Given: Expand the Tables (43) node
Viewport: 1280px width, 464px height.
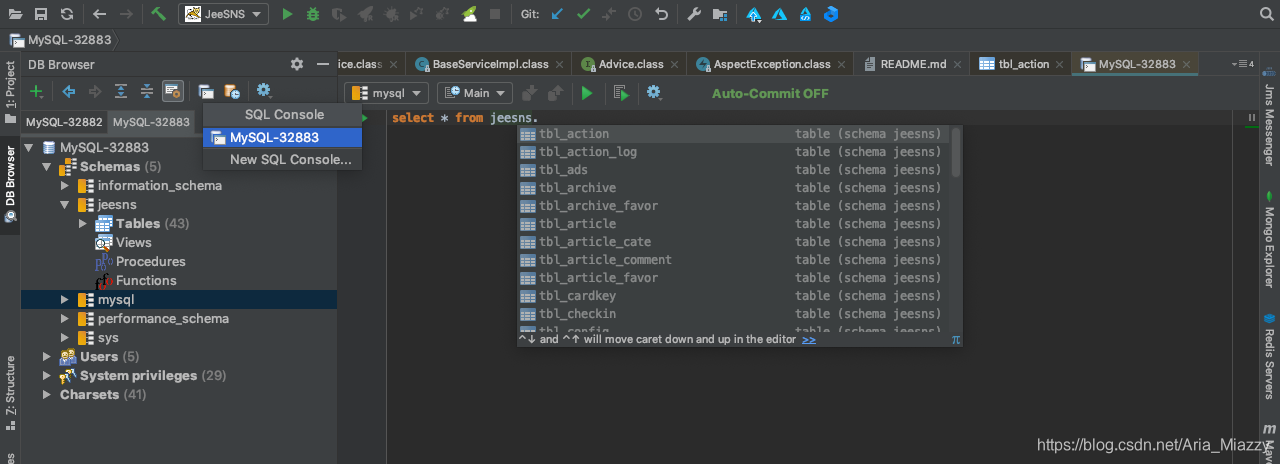Looking at the screenshot, I should pos(83,223).
